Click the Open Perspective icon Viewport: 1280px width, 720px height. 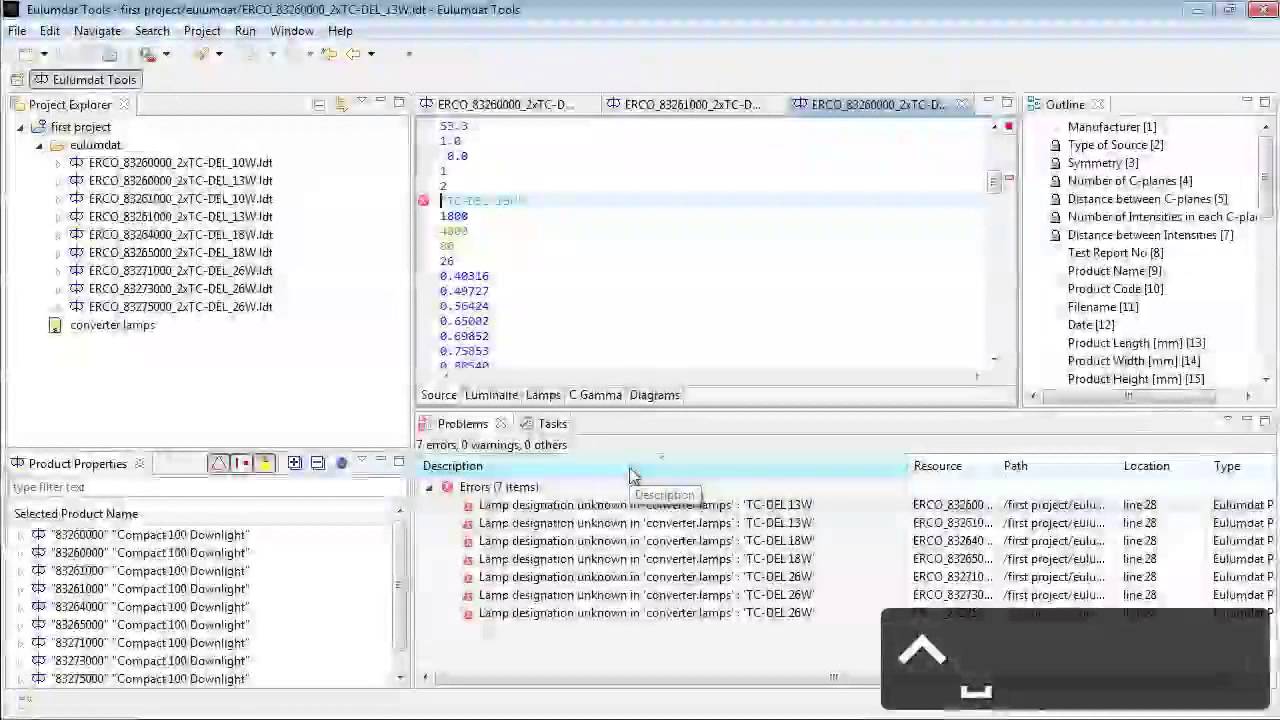pos(17,80)
